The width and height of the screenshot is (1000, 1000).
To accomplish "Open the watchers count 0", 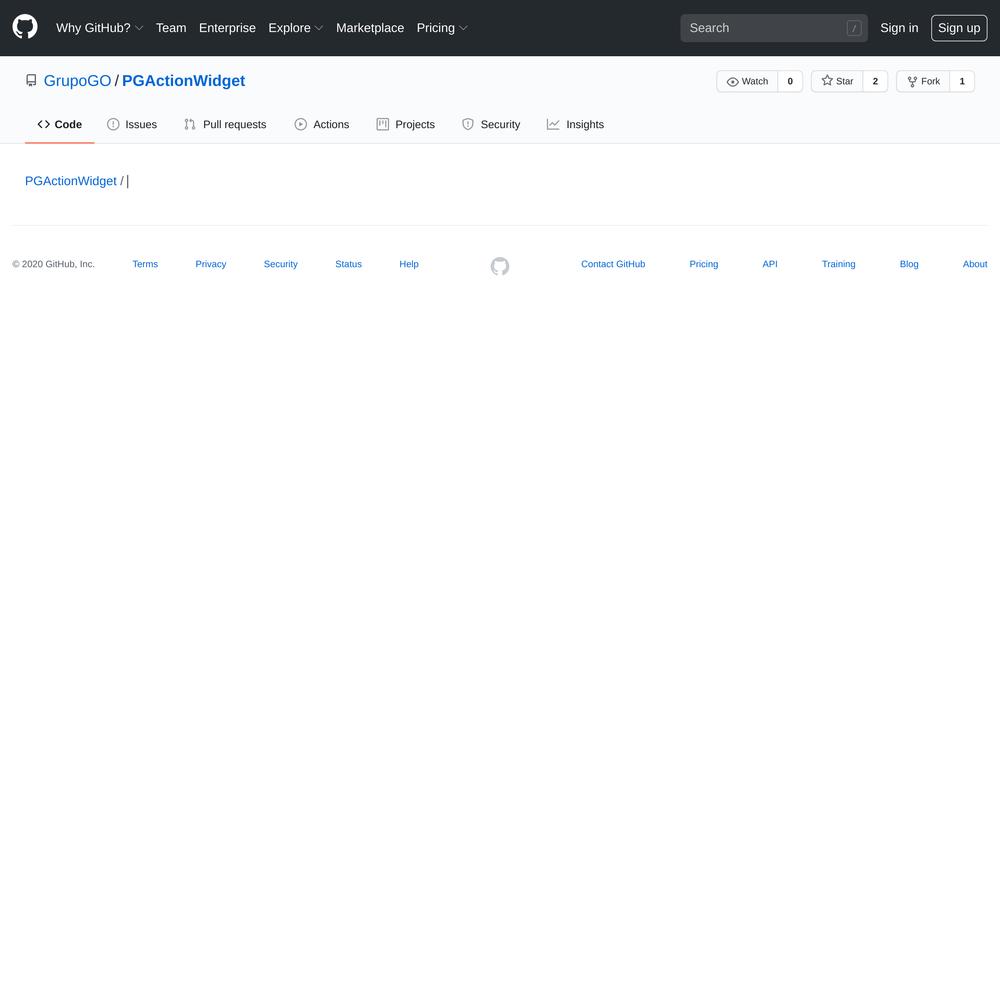I will (790, 81).
